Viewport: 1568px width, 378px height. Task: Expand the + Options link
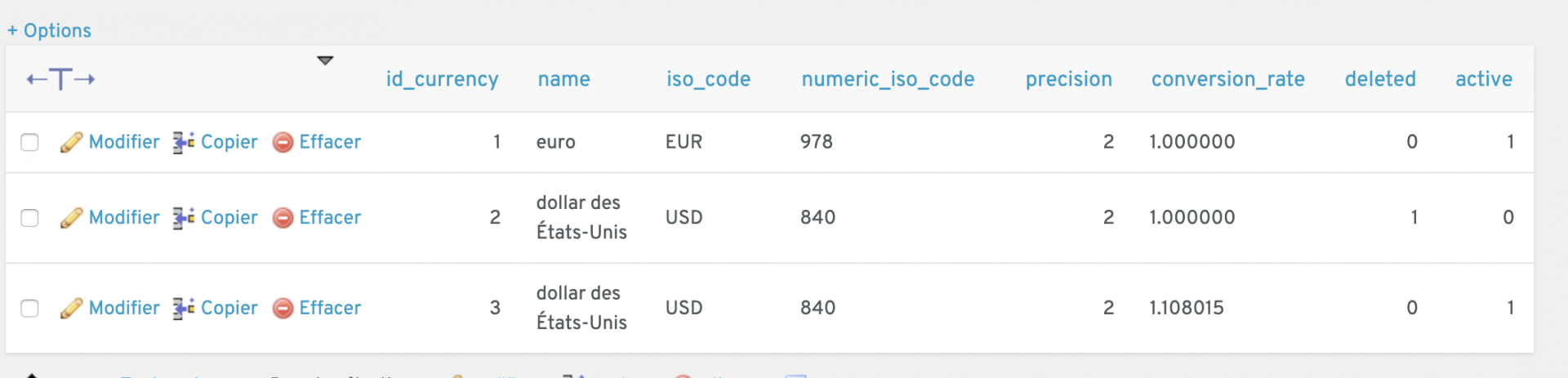(x=50, y=31)
